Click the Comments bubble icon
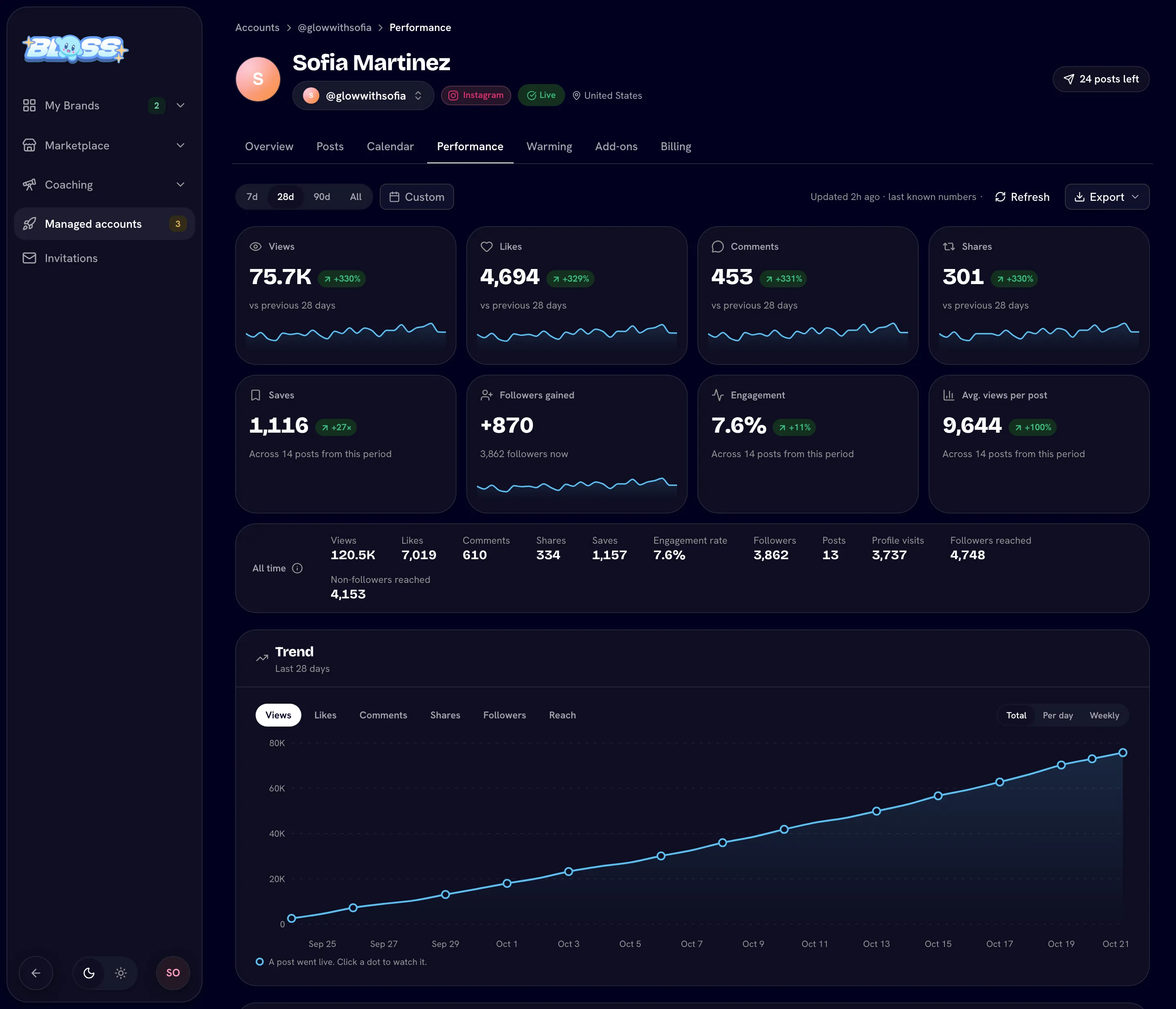1176x1009 pixels. [717, 246]
